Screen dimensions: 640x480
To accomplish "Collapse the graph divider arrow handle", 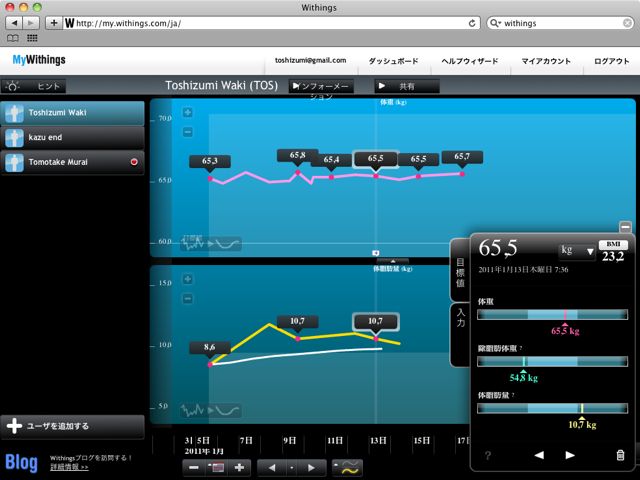I will (393, 261).
